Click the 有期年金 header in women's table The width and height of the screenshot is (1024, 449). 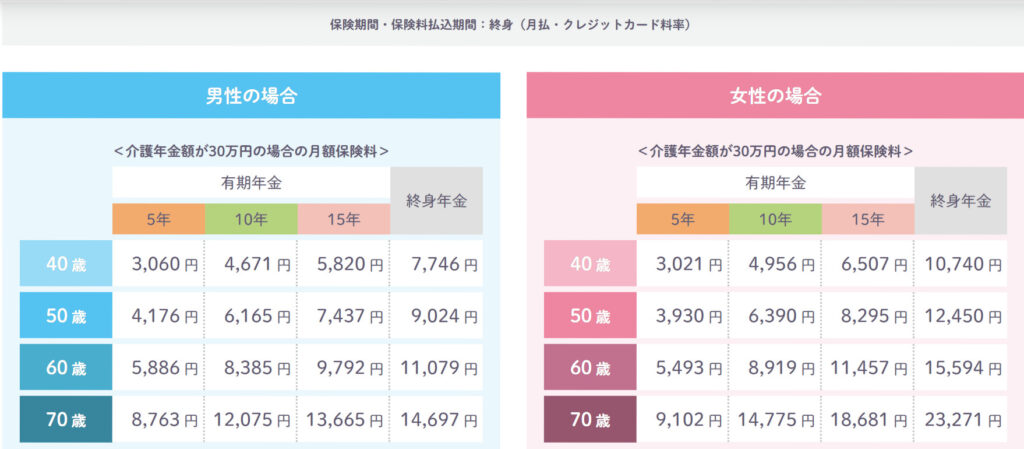pos(775,183)
